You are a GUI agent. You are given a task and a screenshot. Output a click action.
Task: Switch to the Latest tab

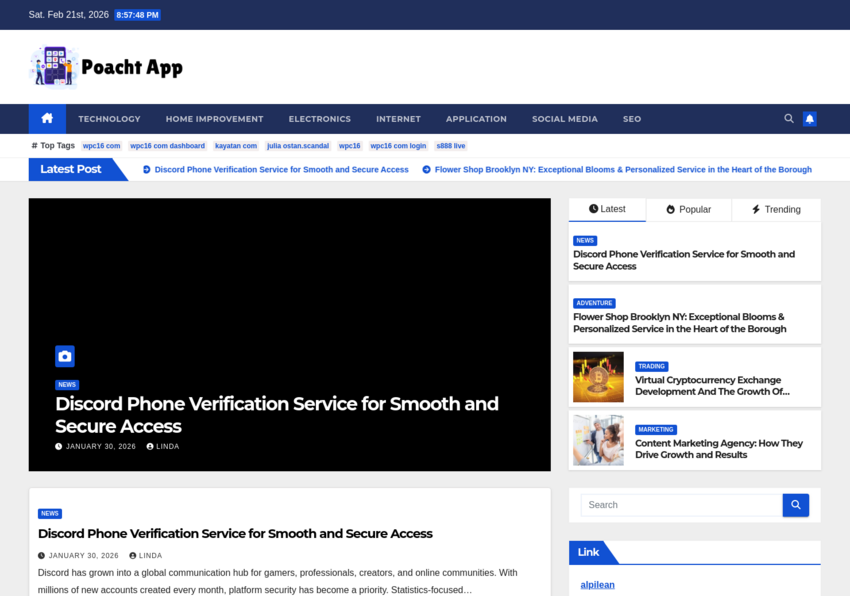coord(607,209)
